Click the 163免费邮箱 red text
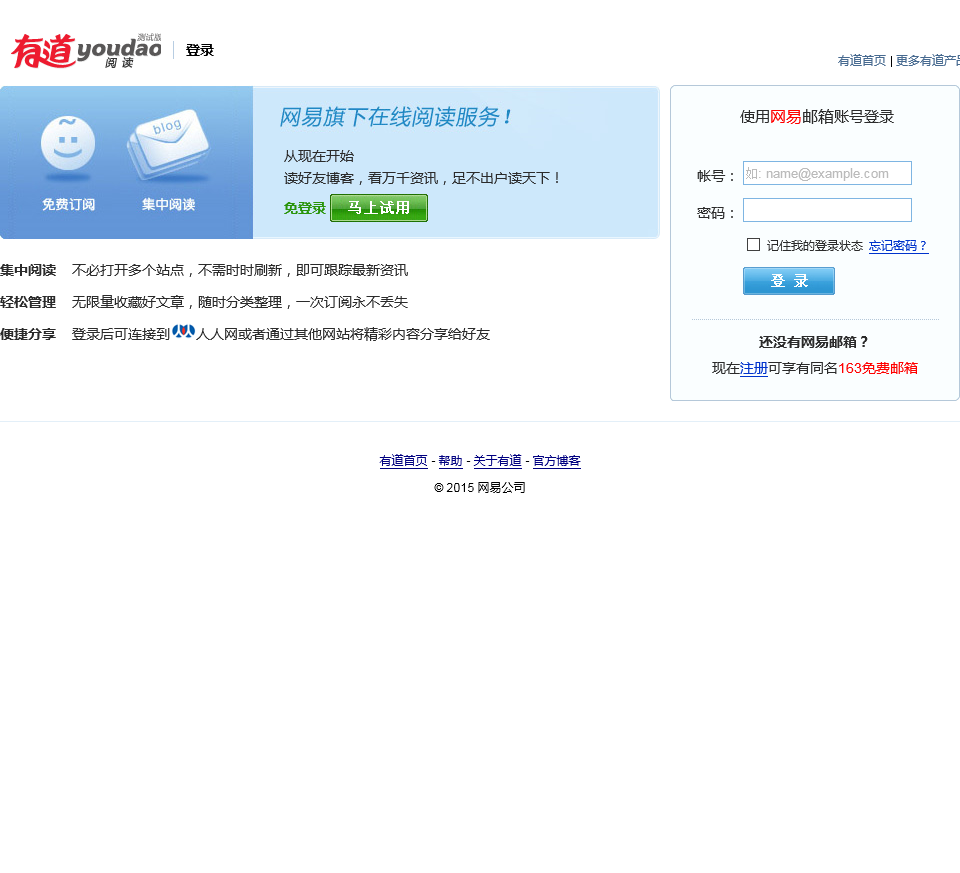960x873 pixels. pyautogui.click(x=878, y=368)
